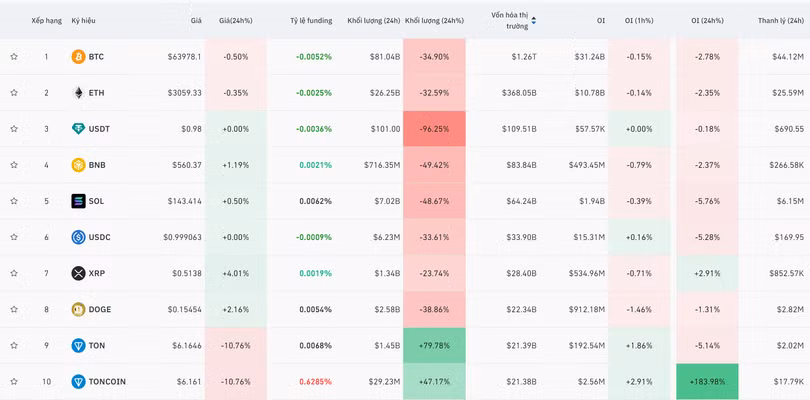
Task: Open the TON symbol link
Action: click(97, 345)
